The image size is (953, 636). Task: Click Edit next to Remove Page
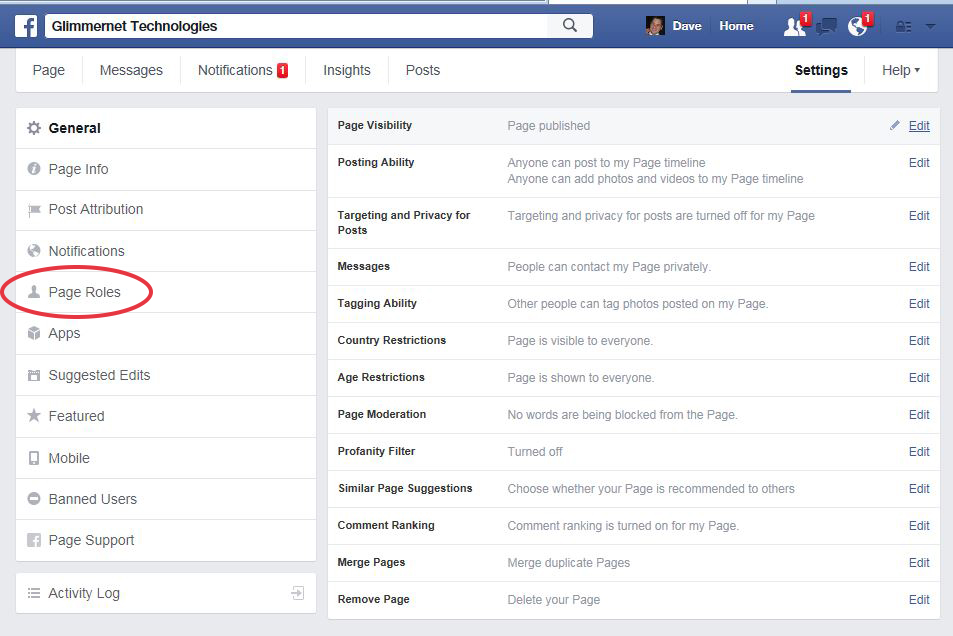pyautogui.click(x=918, y=599)
